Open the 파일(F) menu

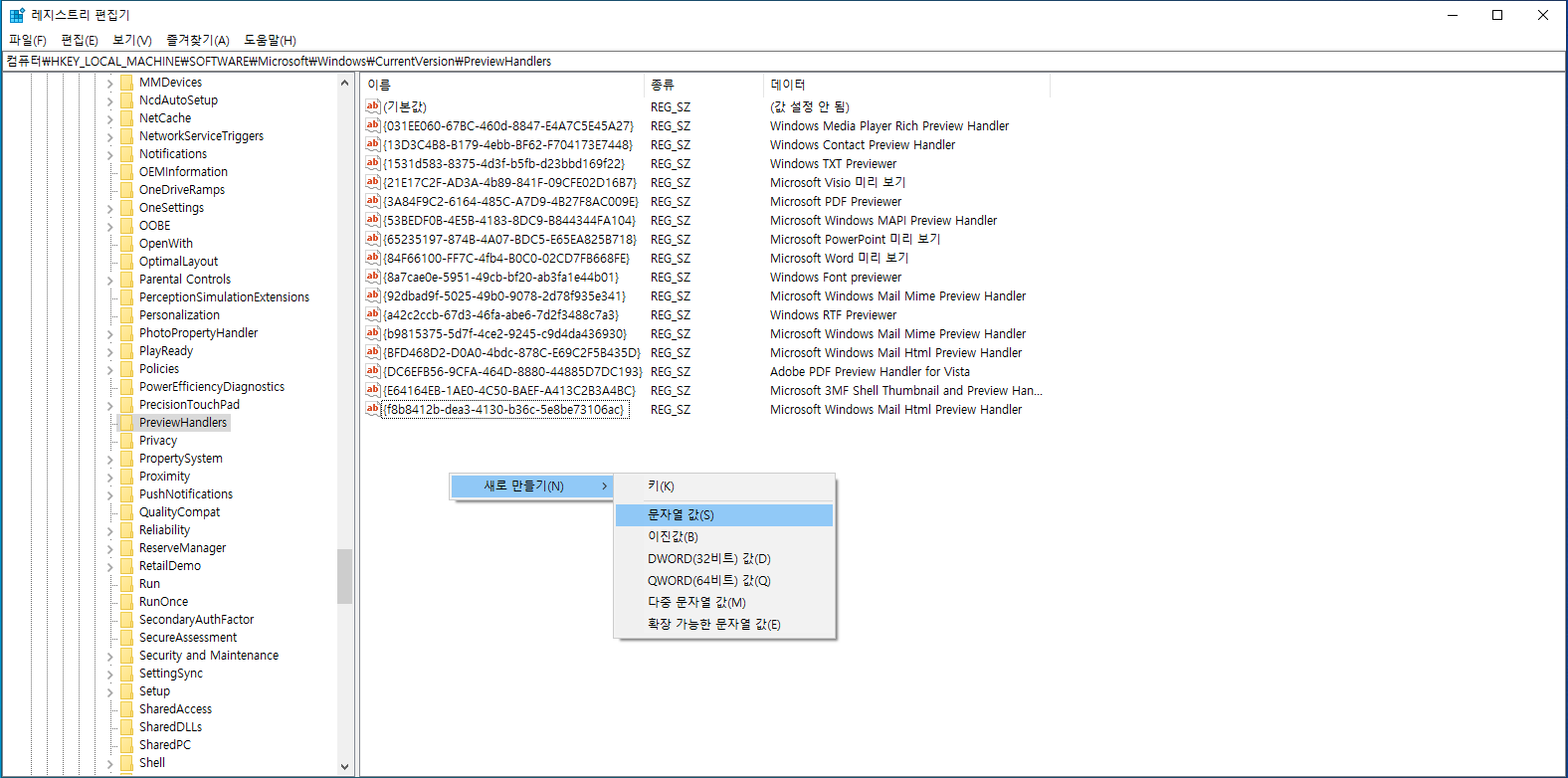coord(28,40)
